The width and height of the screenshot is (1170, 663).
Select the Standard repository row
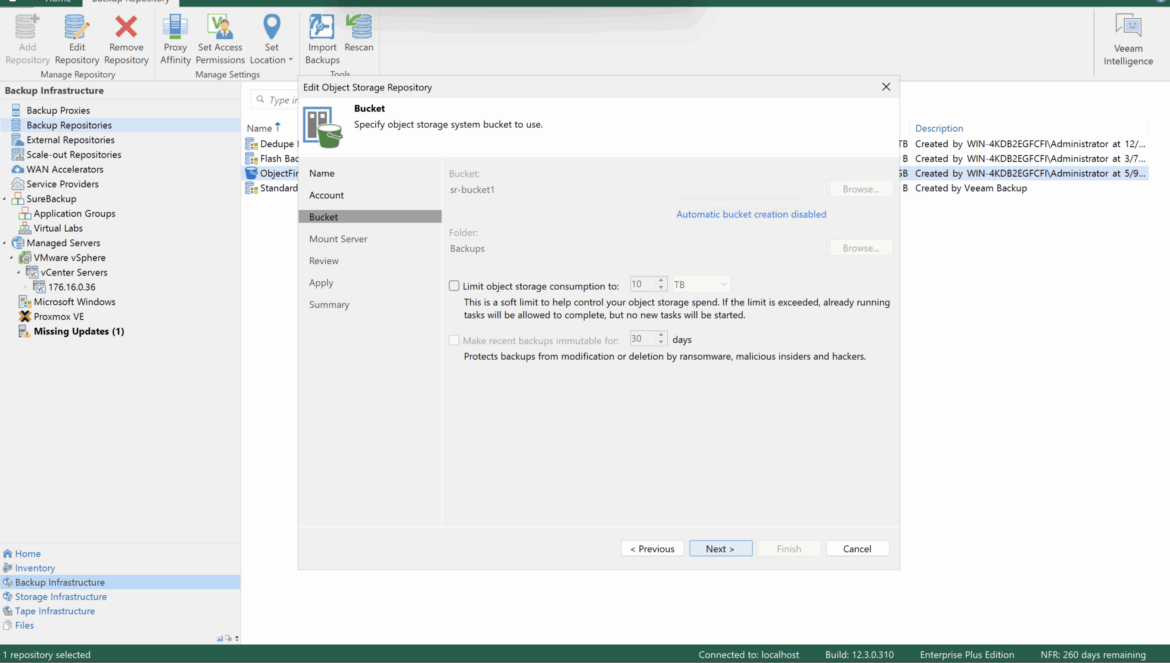pyautogui.click(x=272, y=188)
